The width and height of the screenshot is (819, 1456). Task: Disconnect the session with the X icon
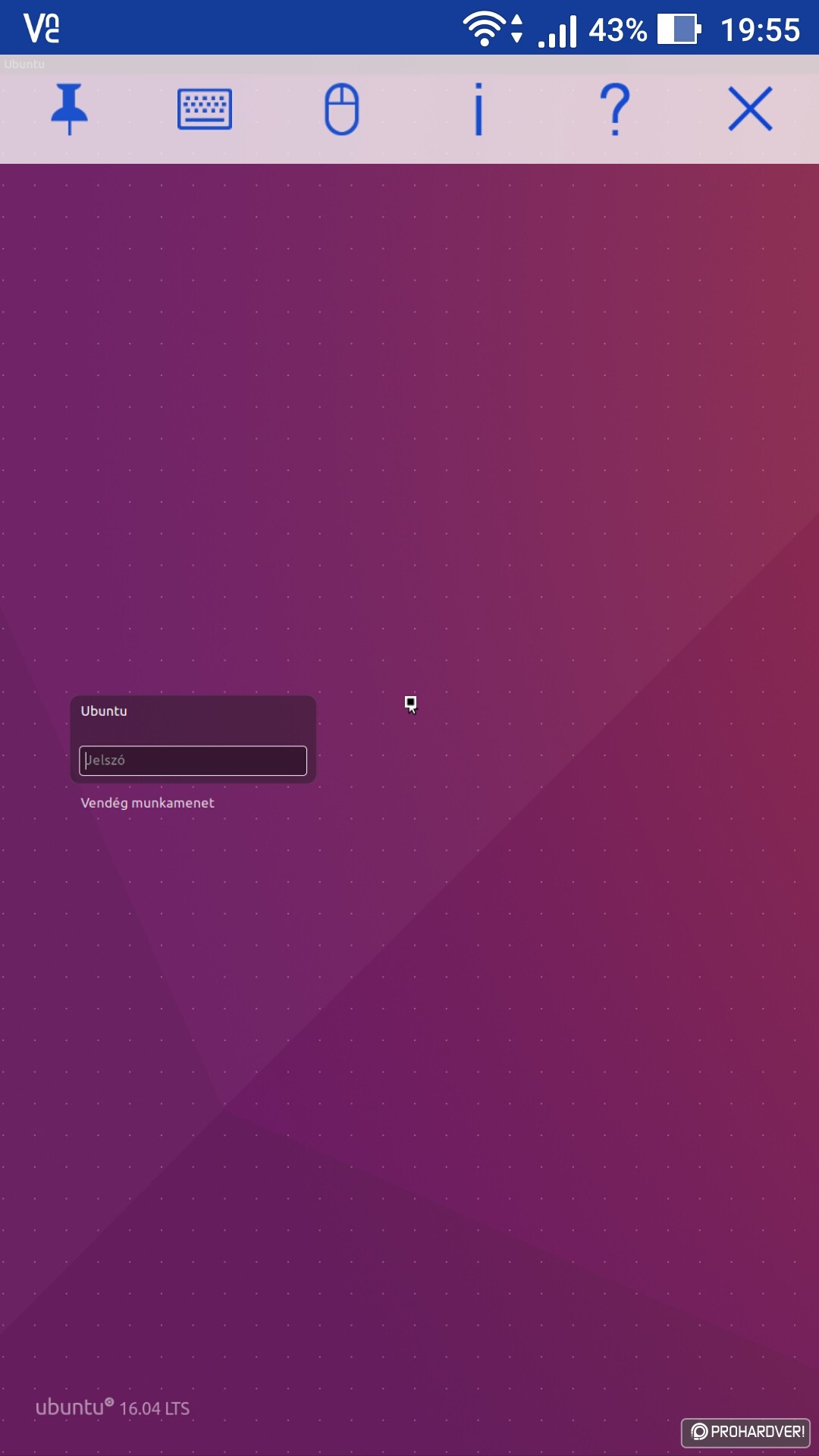750,109
